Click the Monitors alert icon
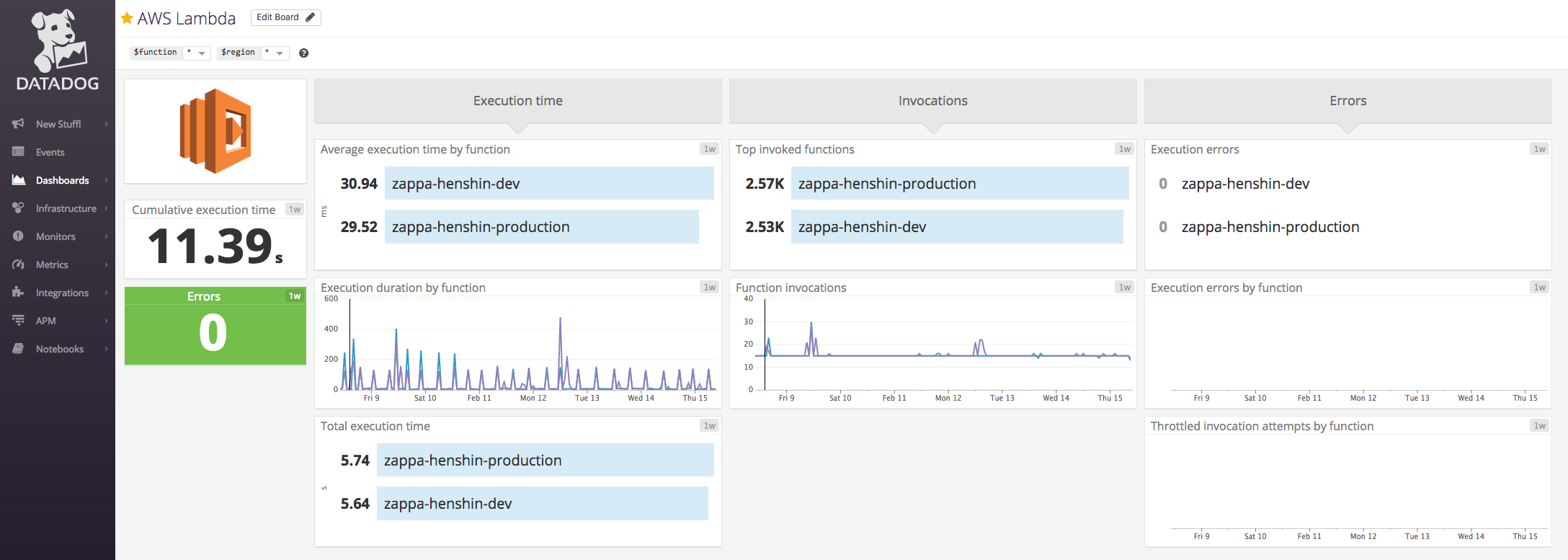 click(19, 236)
